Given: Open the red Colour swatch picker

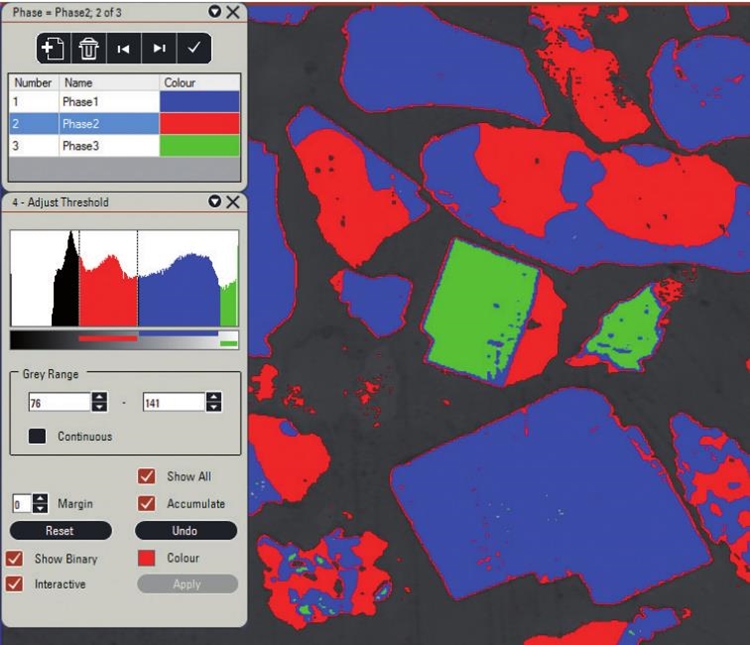Looking at the screenshot, I should pos(147,558).
